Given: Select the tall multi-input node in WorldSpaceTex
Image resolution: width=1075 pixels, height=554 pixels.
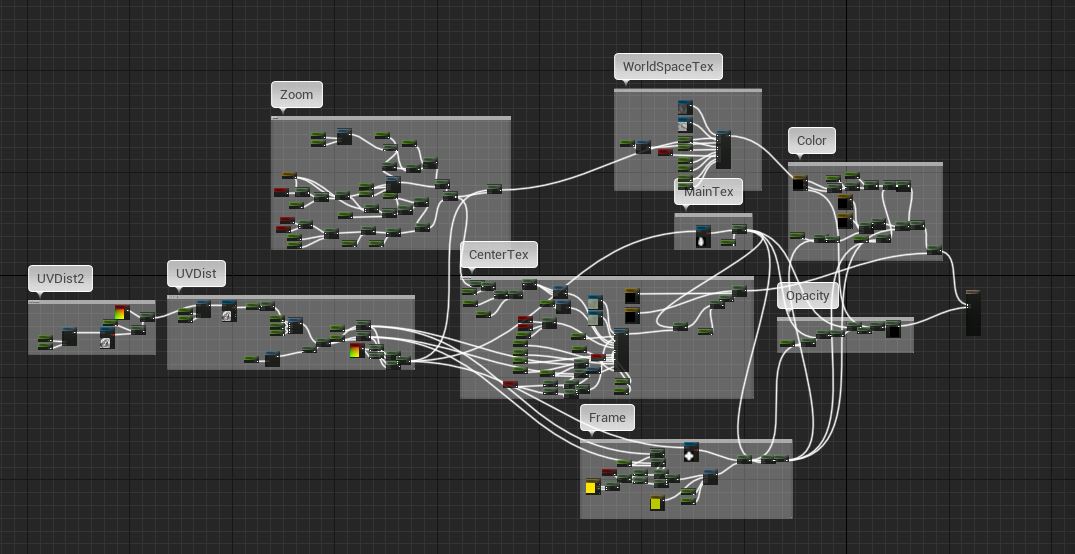Looking at the screenshot, I should coord(723,150).
